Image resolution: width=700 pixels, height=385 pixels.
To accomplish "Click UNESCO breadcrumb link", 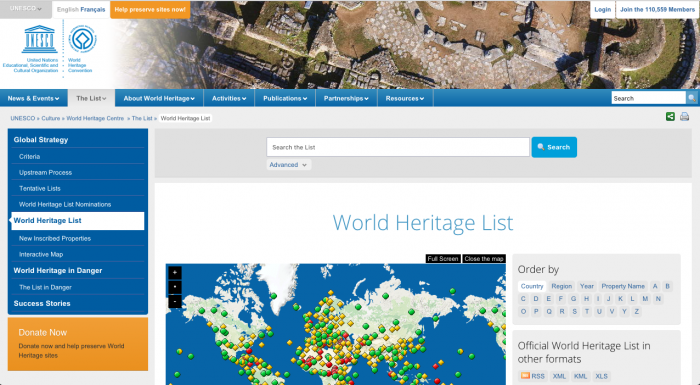I will pos(23,118).
